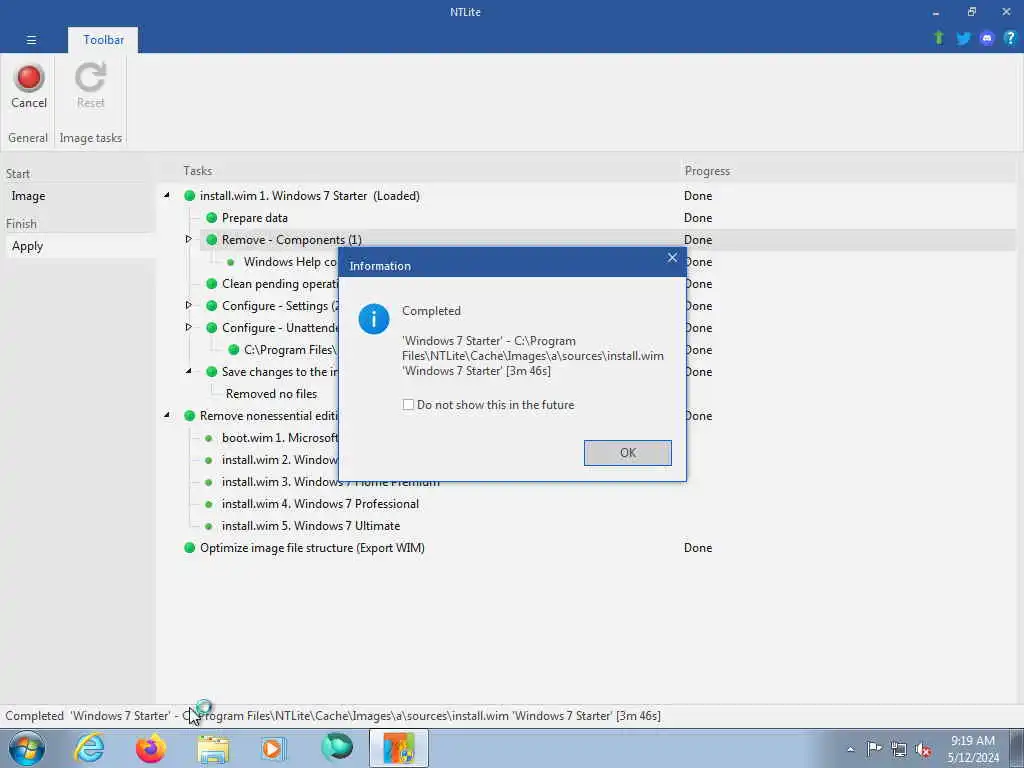Click the Completed status bar text
This screenshot has width=1024, height=768.
tap(332, 716)
